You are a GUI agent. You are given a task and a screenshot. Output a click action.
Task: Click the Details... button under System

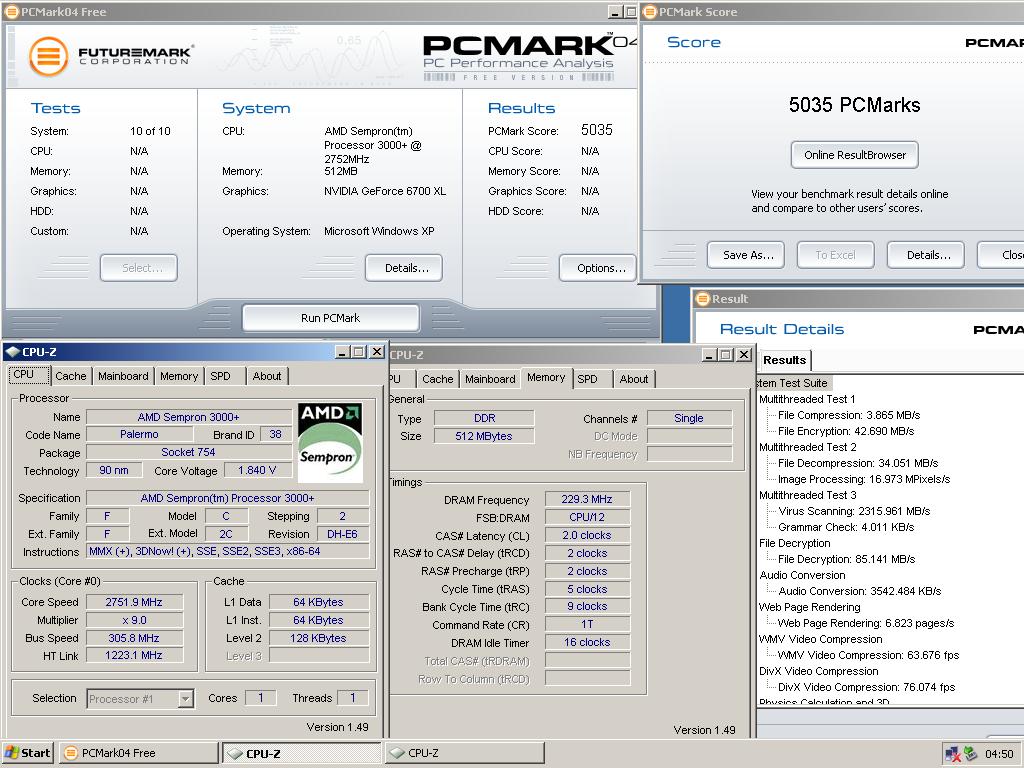pos(404,268)
